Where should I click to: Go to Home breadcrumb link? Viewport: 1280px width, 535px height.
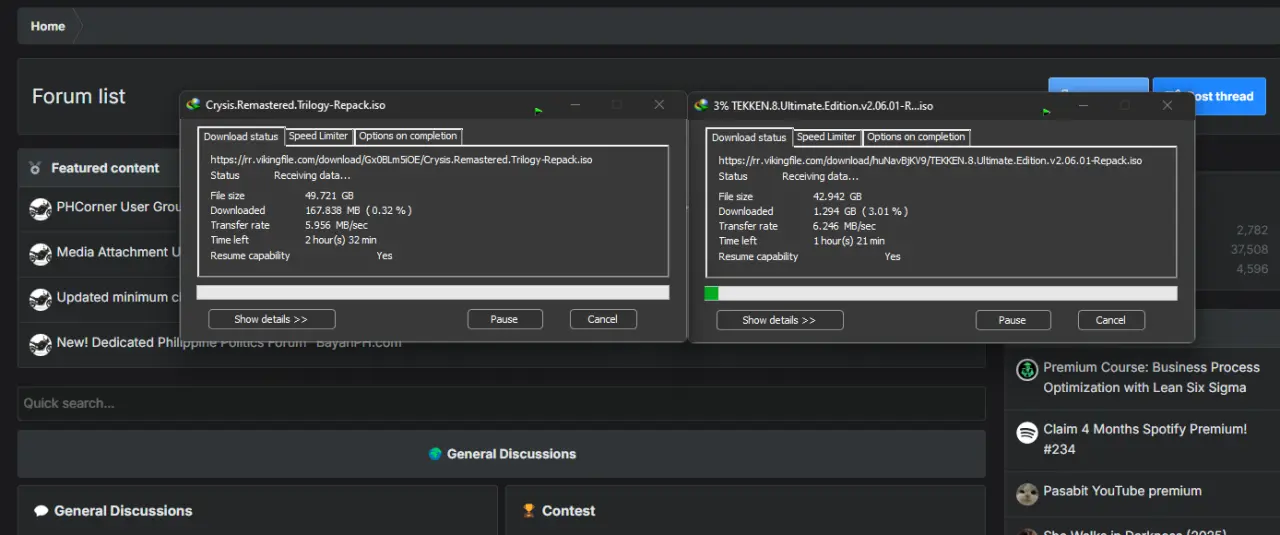coord(48,26)
